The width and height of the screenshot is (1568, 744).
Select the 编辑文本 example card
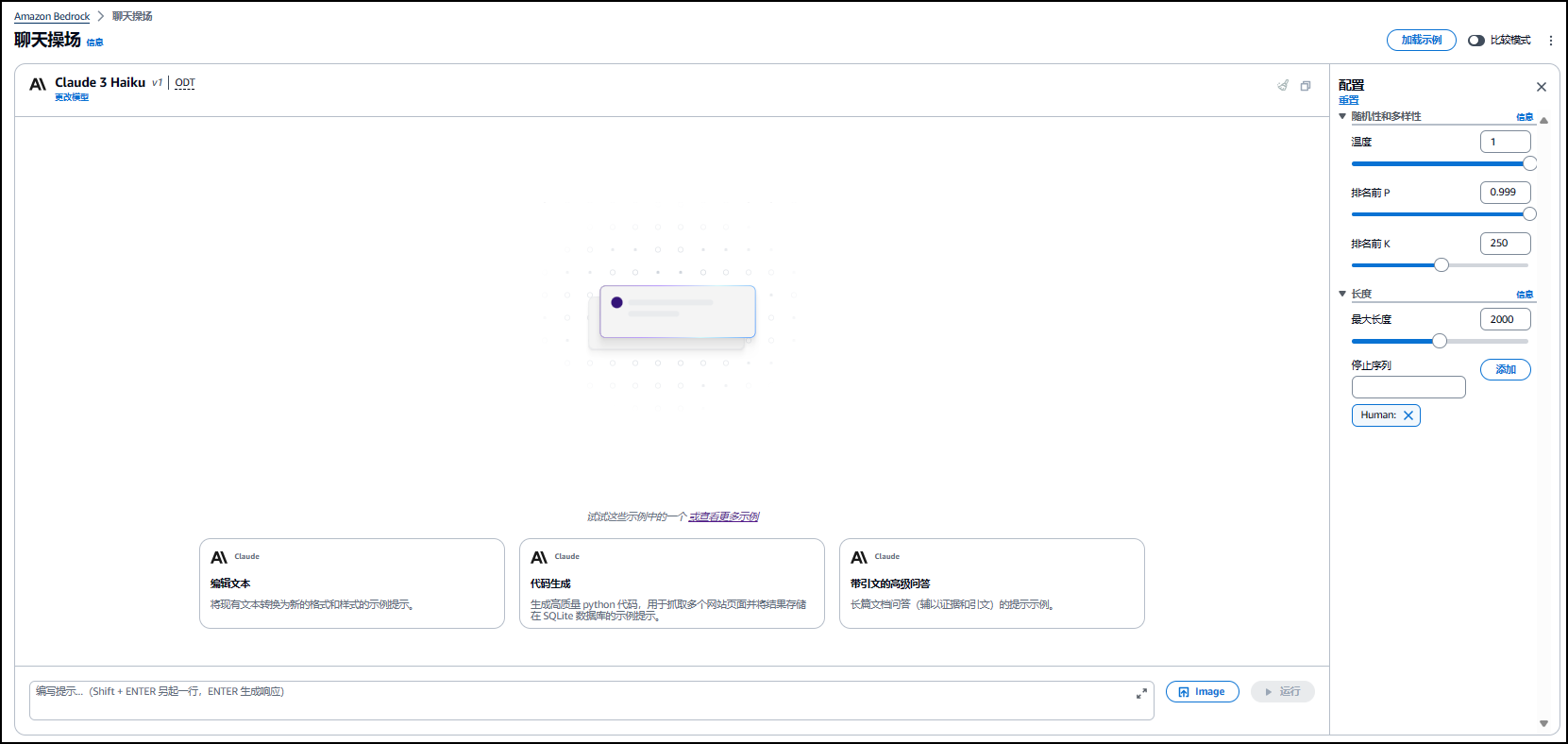pos(352,583)
